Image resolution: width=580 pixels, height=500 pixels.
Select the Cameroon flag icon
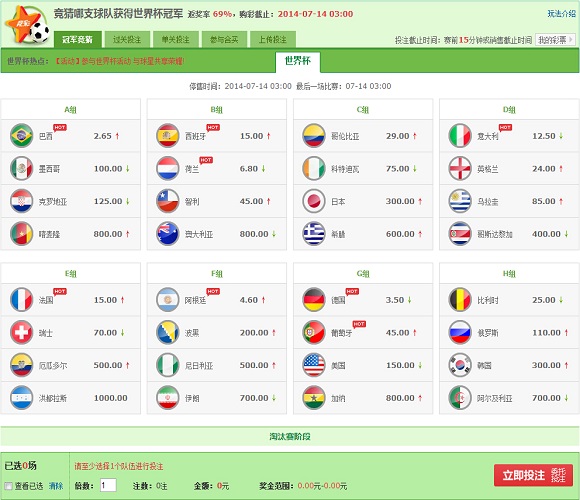tap(21, 234)
